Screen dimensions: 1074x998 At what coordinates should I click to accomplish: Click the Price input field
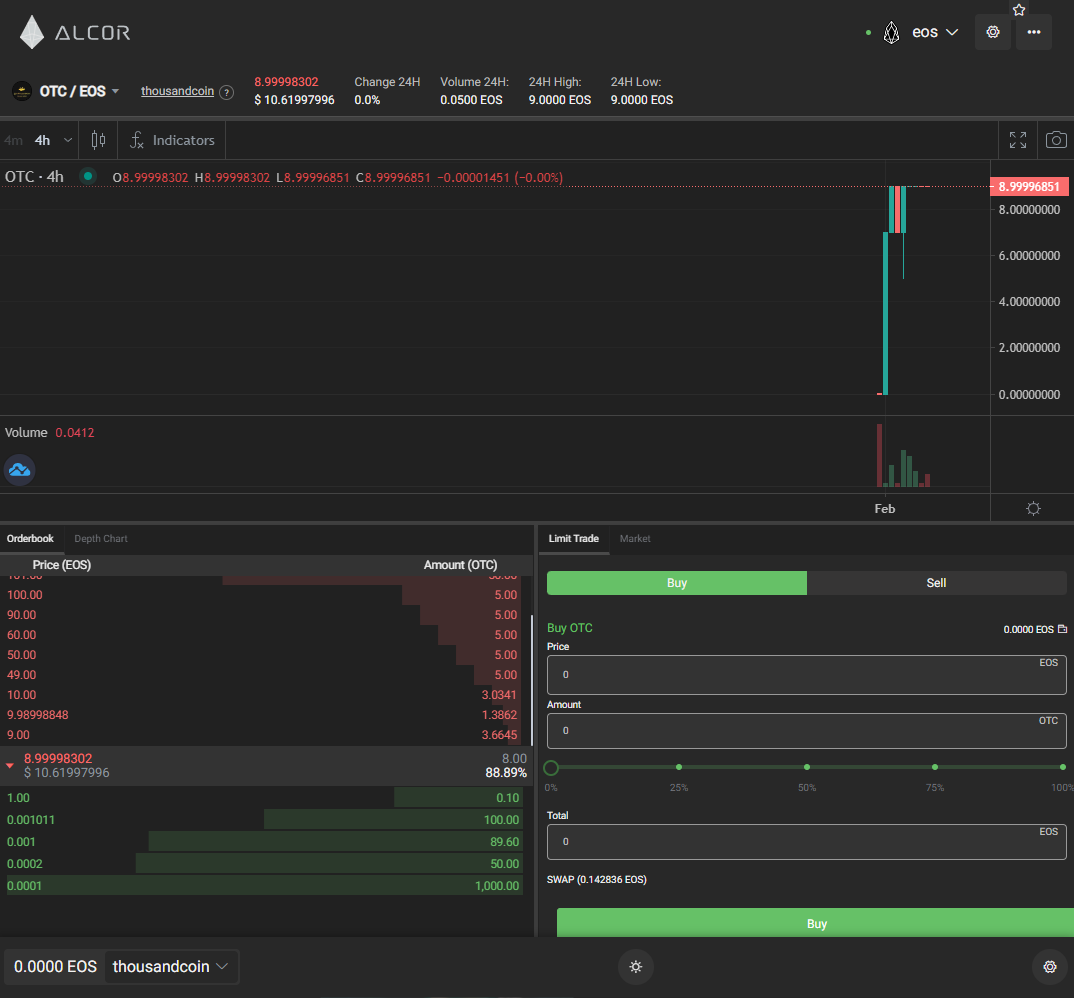[806, 675]
